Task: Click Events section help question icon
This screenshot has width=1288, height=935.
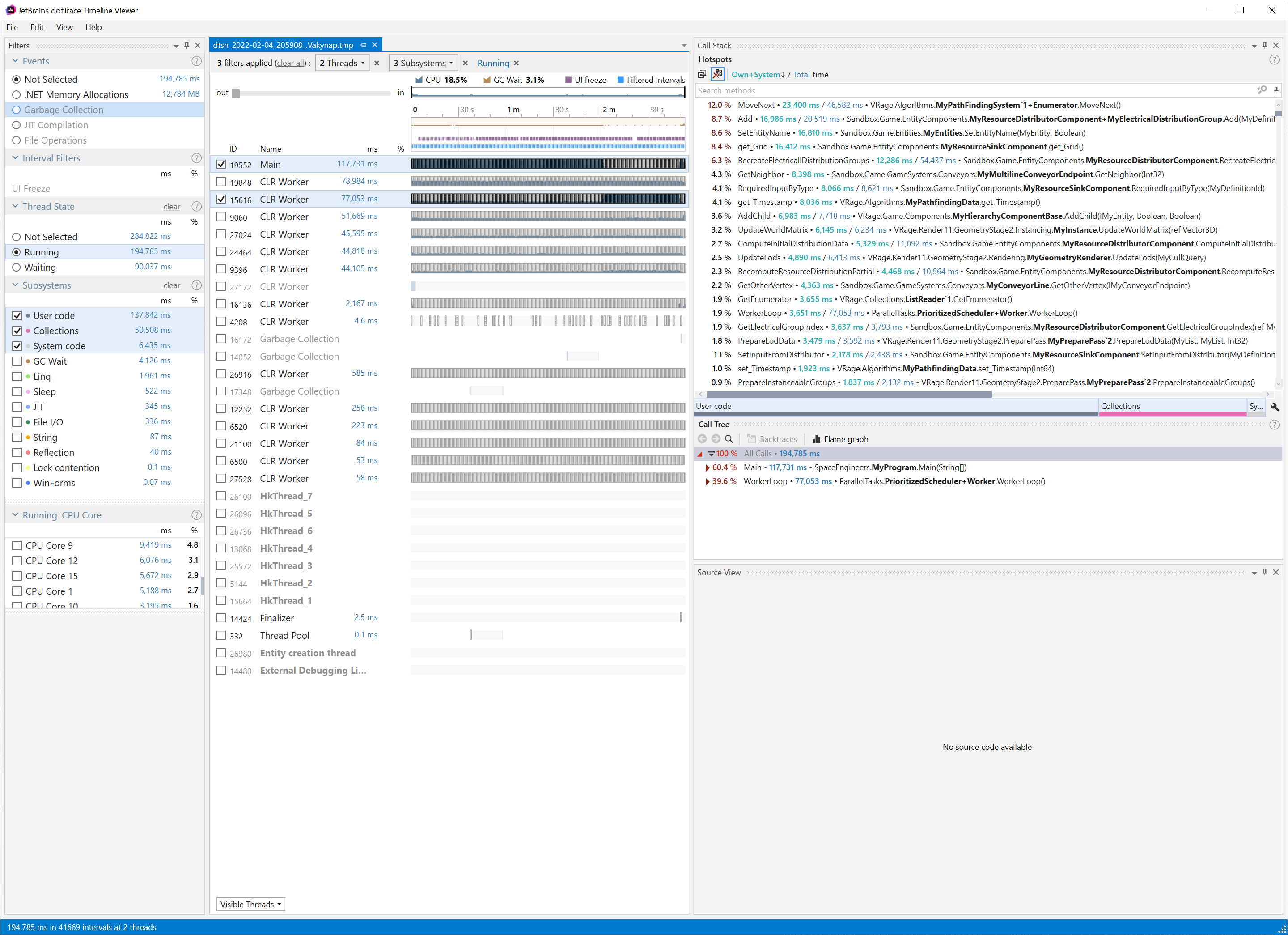Action: click(x=196, y=61)
